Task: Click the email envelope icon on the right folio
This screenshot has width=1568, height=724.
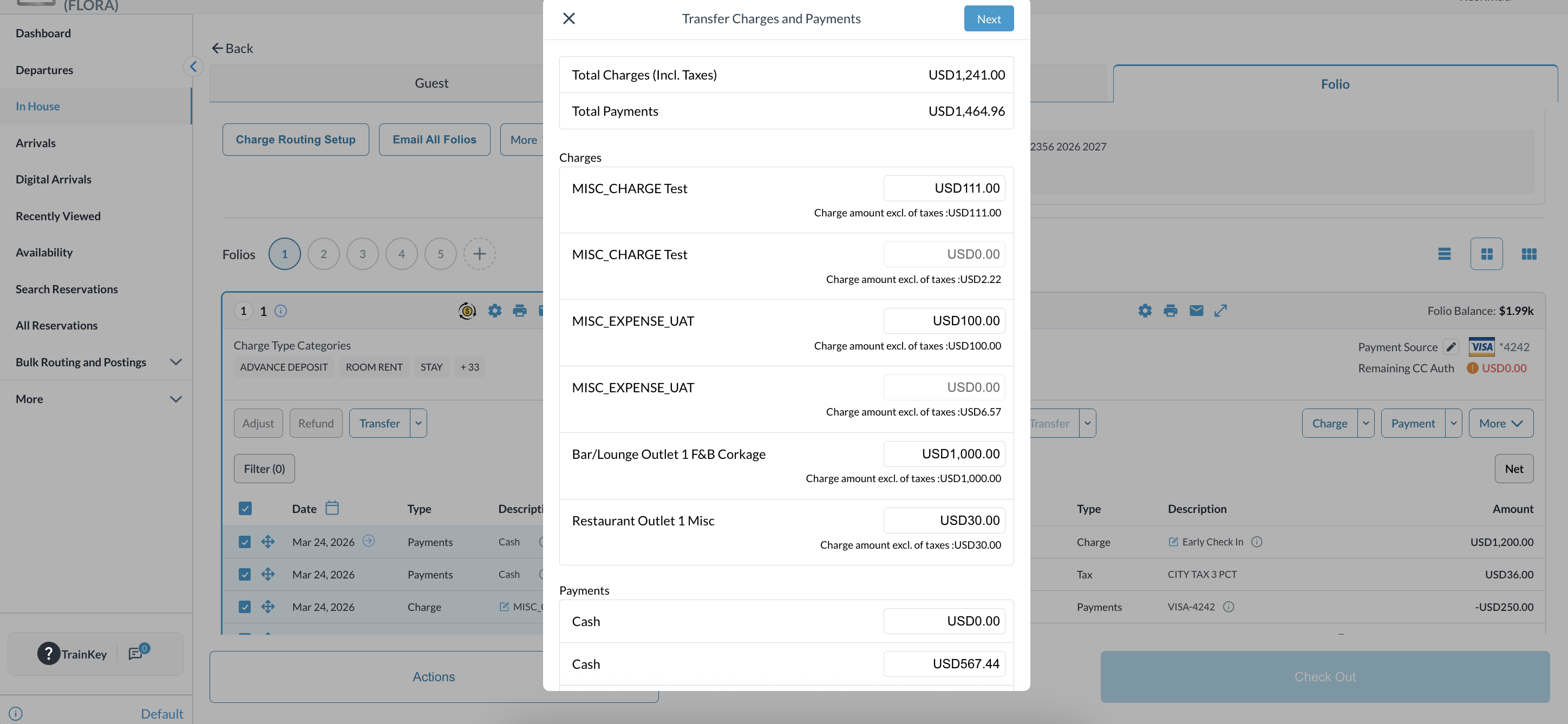Action: [1195, 311]
